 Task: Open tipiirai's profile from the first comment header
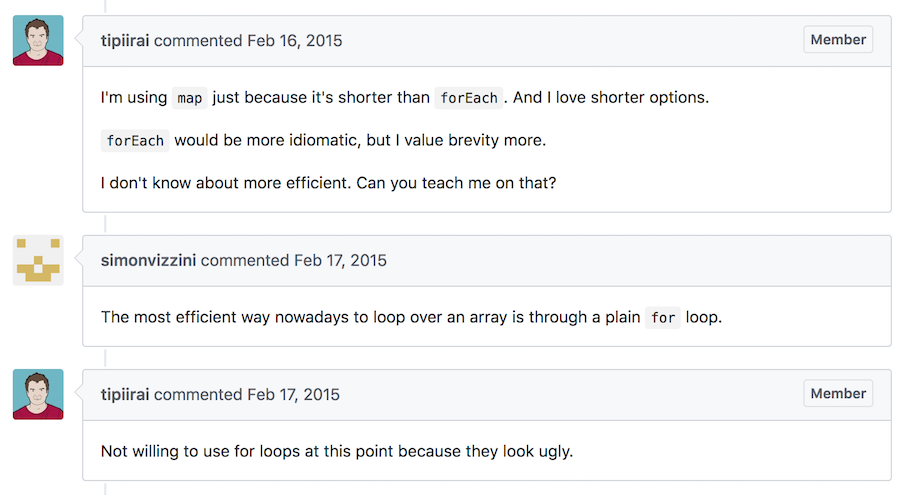coord(125,41)
